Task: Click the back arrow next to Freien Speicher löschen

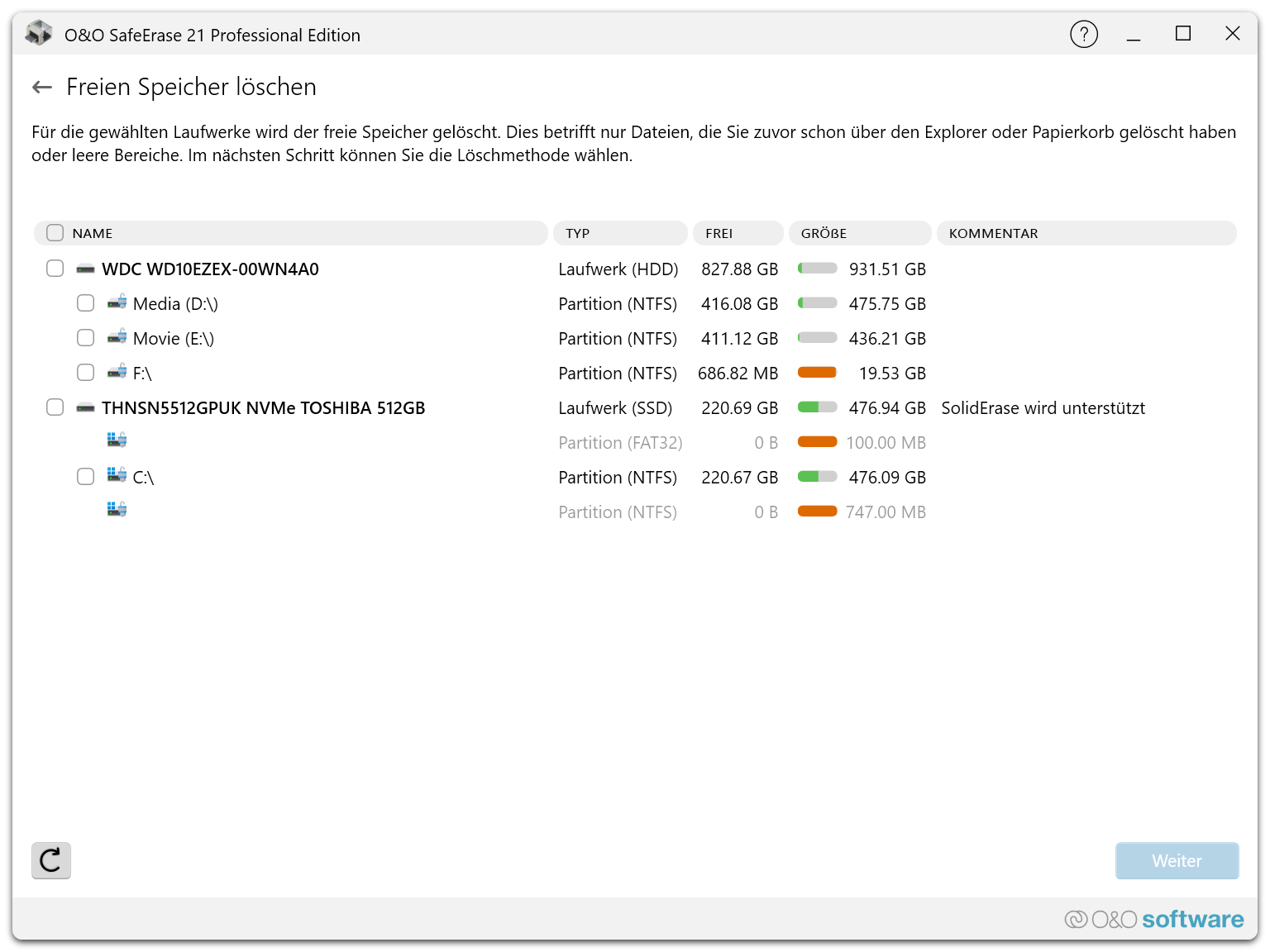Action: tap(42, 88)
